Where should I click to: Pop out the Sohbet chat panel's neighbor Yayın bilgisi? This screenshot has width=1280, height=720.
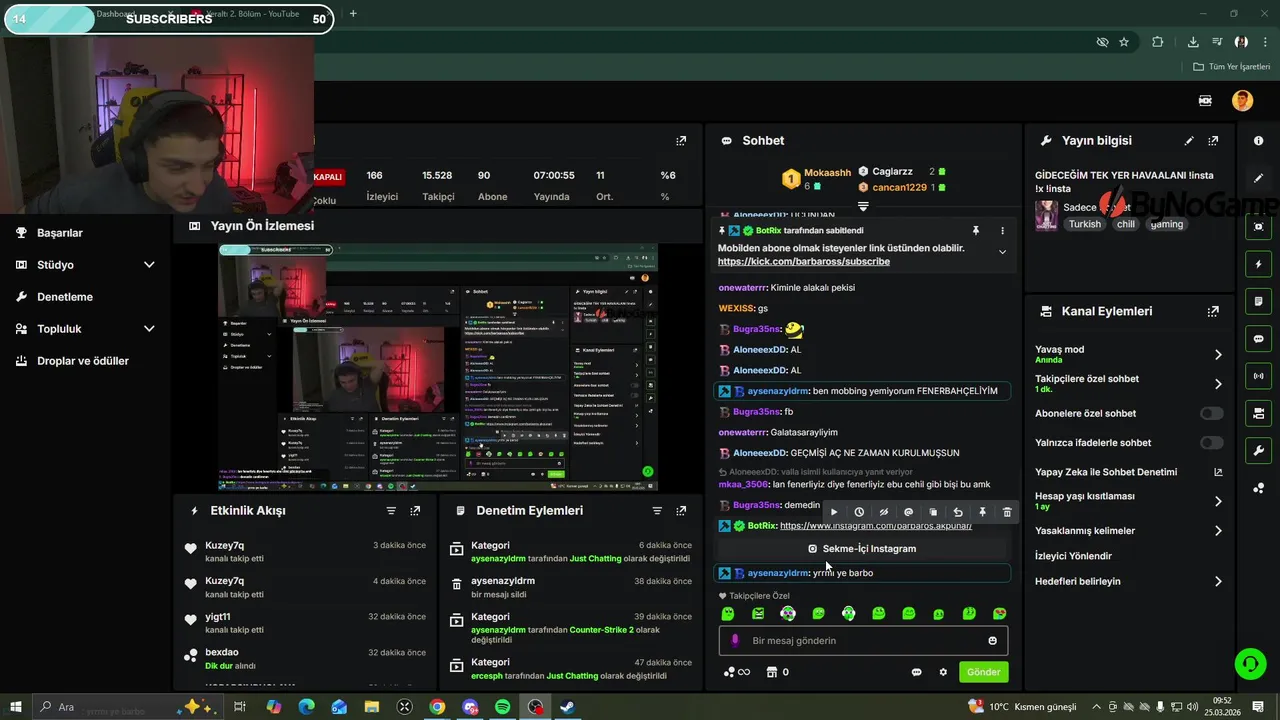tap(1213, 141)
